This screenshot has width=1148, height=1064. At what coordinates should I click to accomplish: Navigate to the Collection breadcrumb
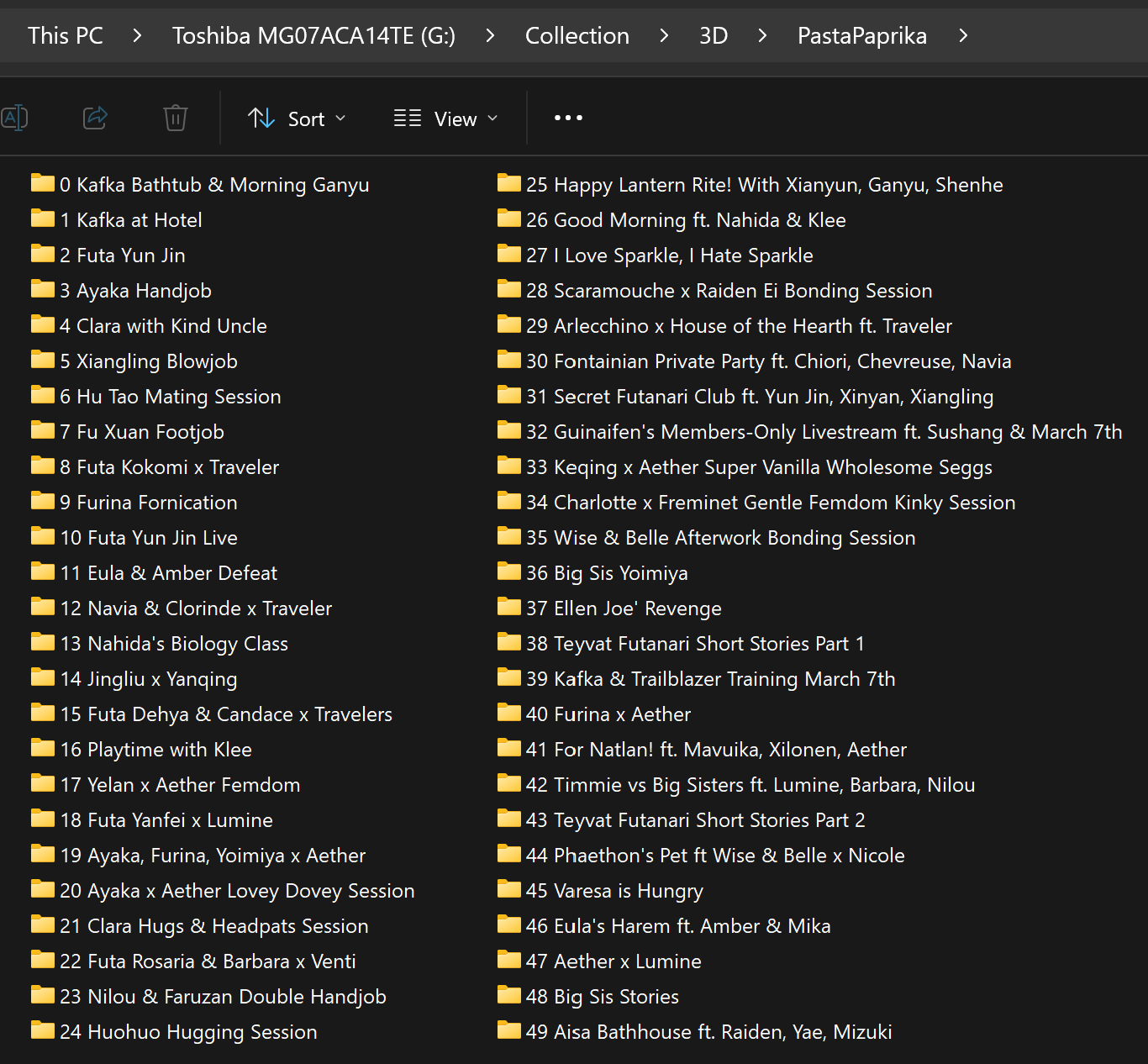pos(577,35)
